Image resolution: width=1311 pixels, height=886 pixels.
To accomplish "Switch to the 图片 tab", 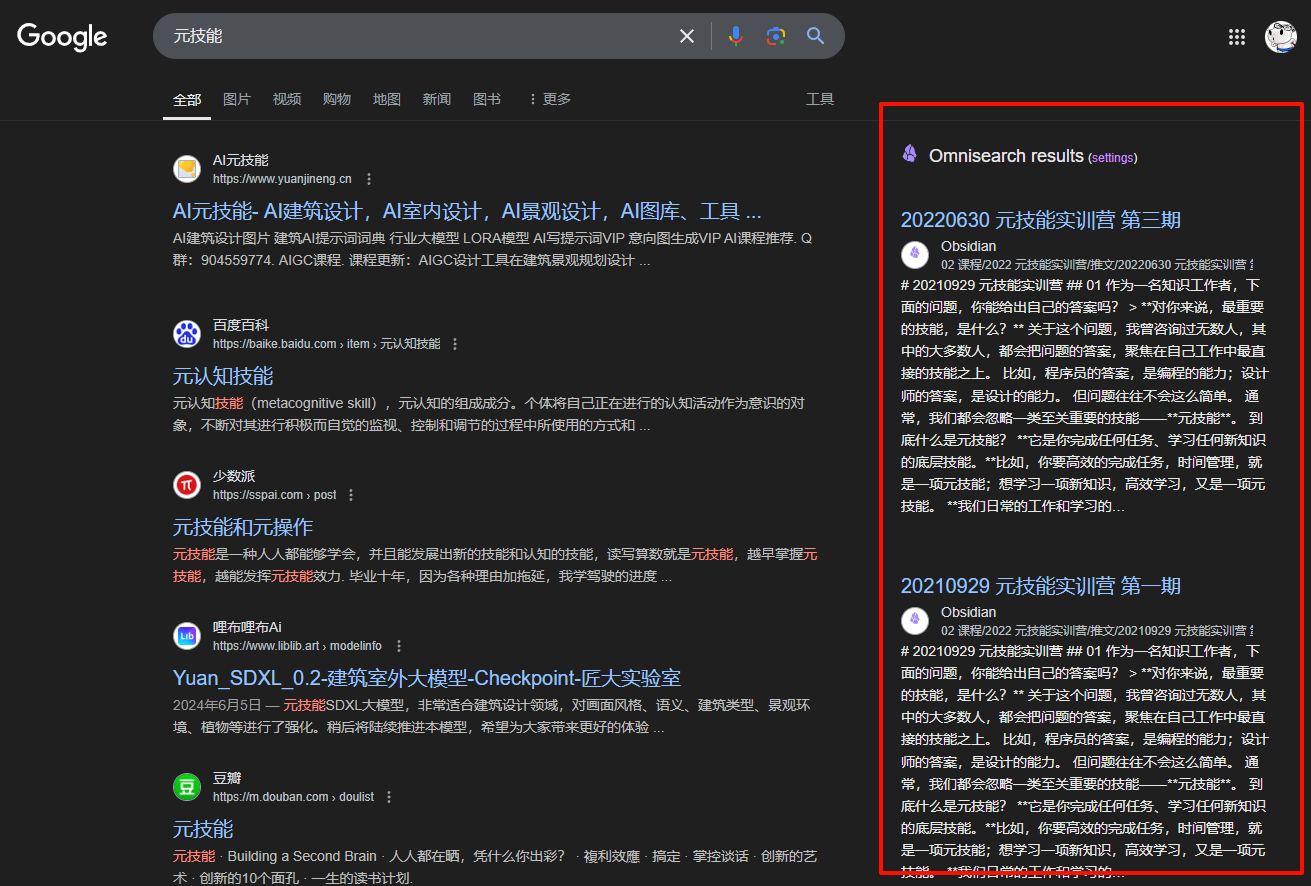I will point(237,99).
